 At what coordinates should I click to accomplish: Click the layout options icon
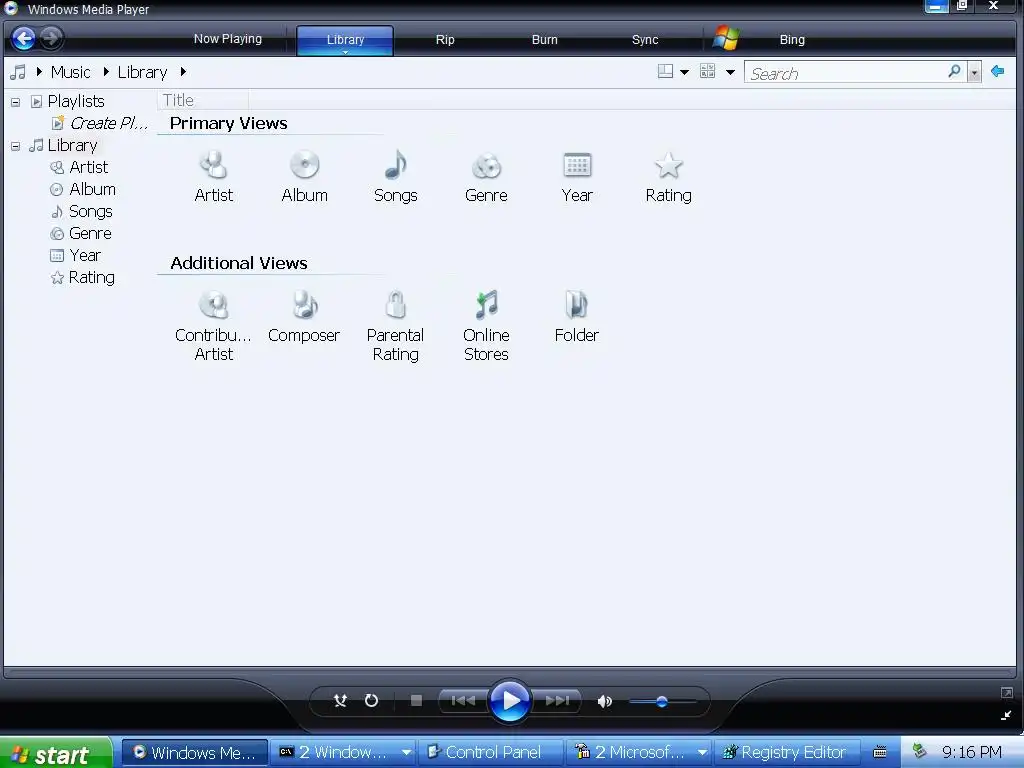(665, 71)
